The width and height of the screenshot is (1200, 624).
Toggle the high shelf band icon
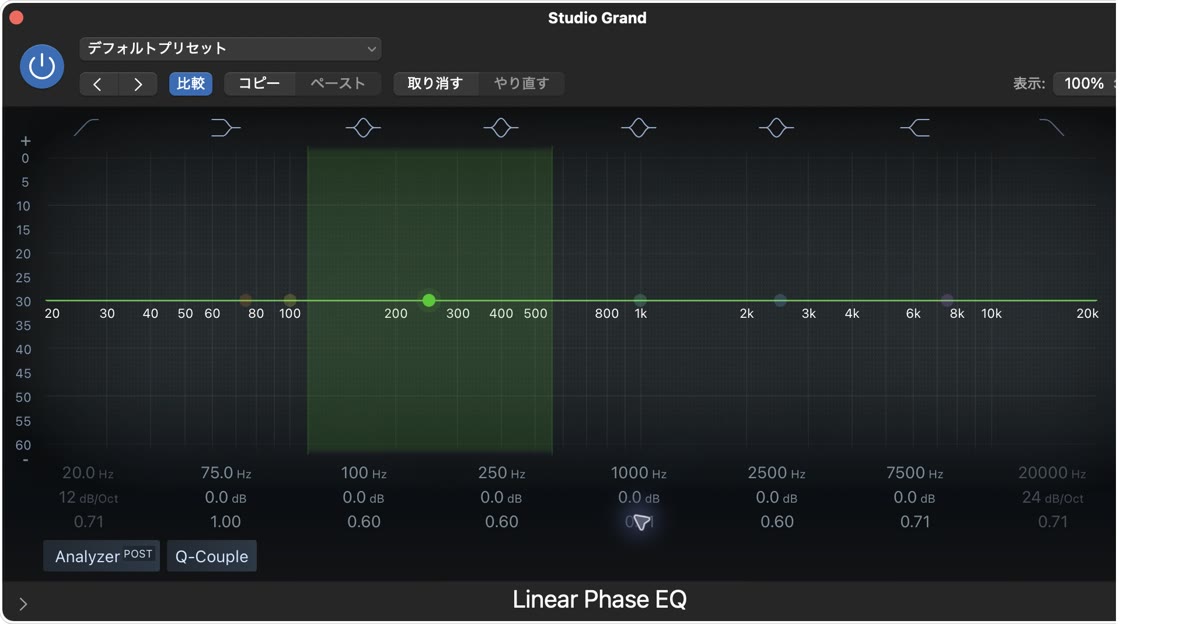[914, 128]
